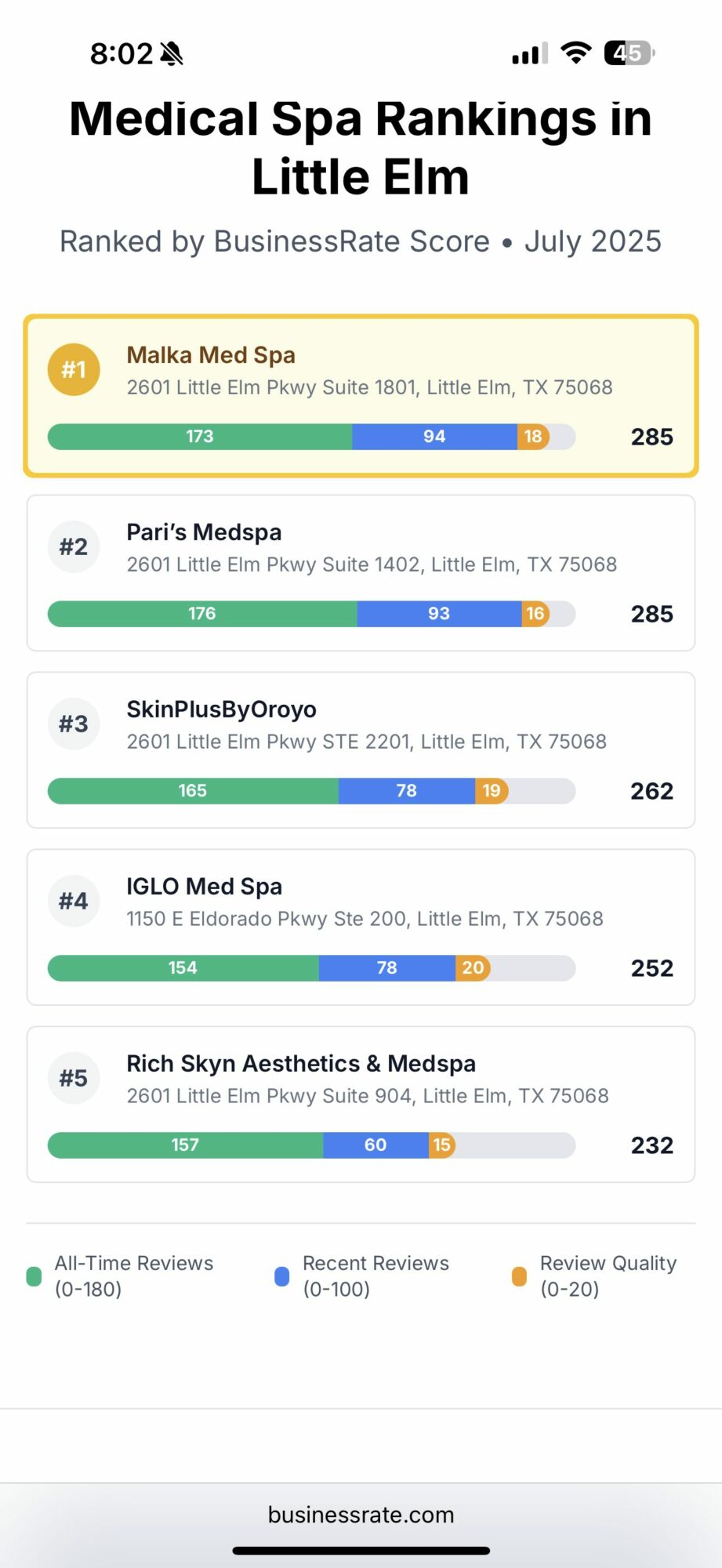Open the Pari's Medspa listing
The height and width of the screenshot is (1568, 722).
(x=204, y=532)
